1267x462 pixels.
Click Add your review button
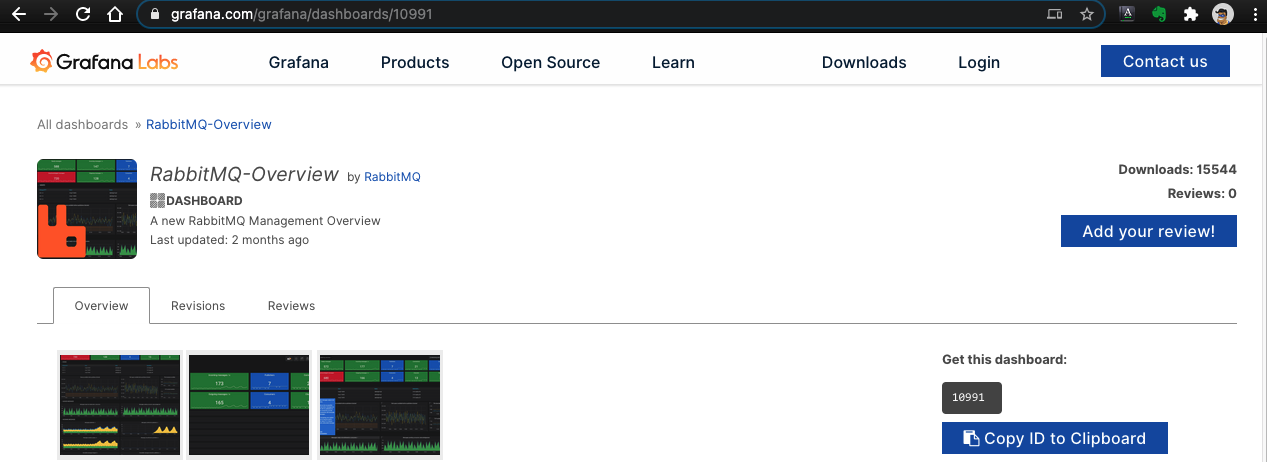[x=1149, y=231]
